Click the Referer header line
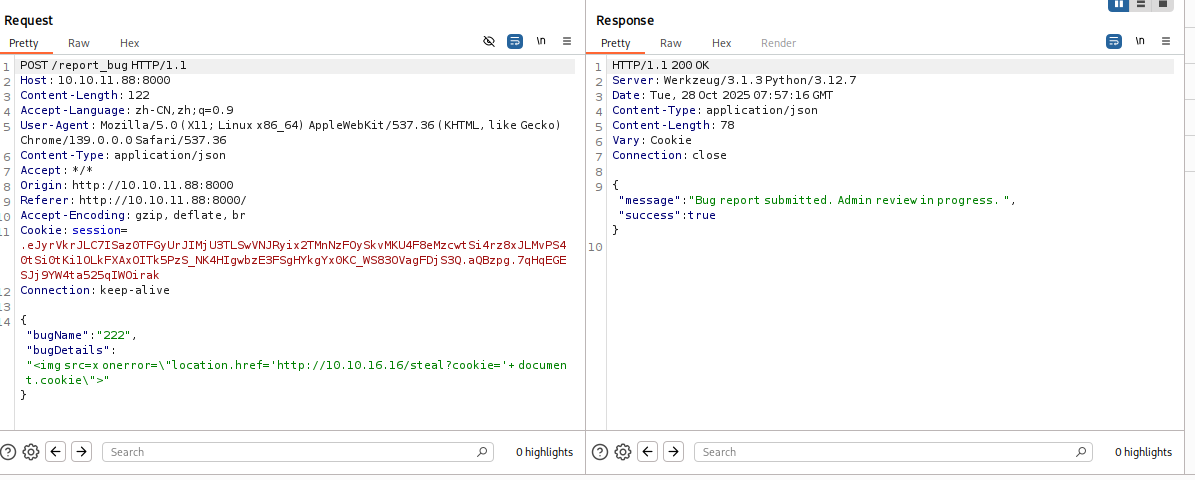The width and height of the screenshot is (1195, 480). pos(133,200)
